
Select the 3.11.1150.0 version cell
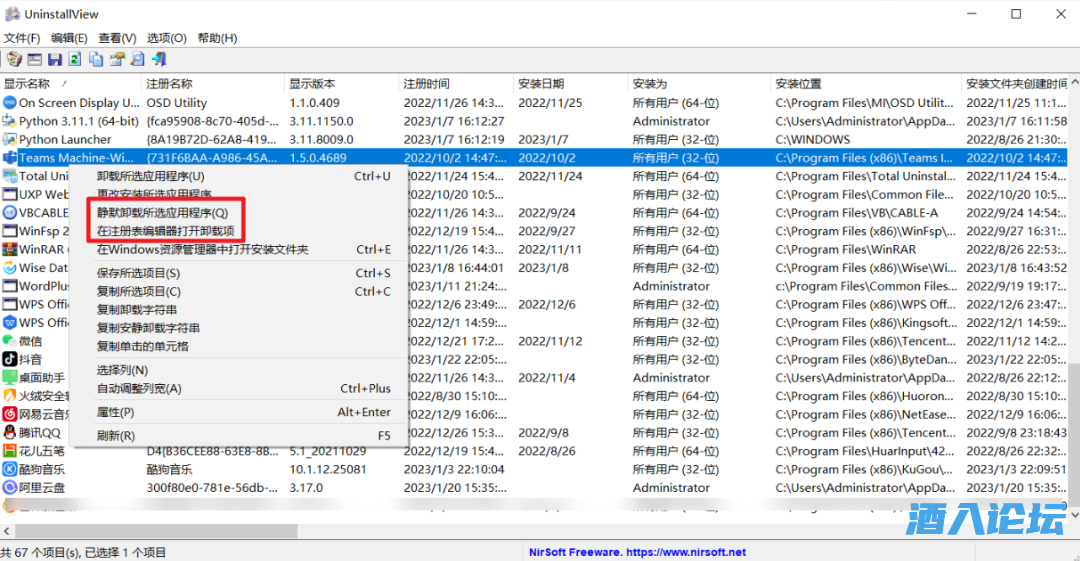pyautogui.click(x=321, y=121)
